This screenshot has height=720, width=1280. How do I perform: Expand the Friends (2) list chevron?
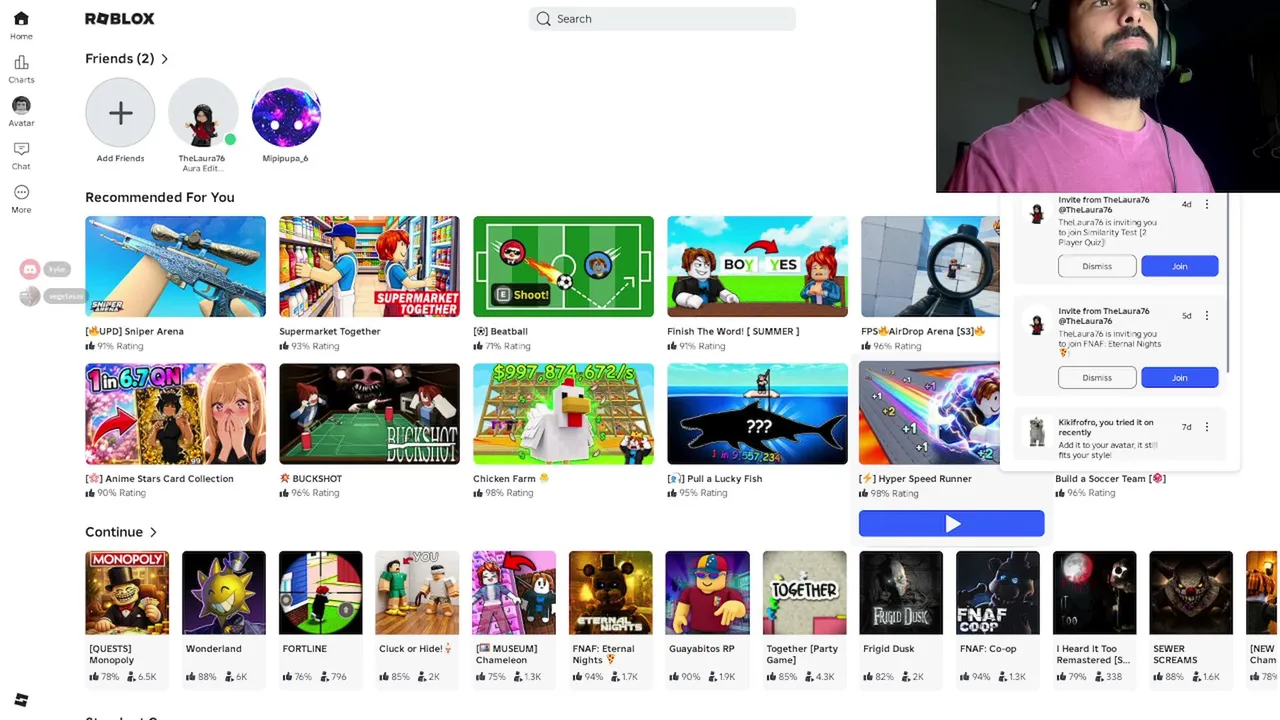(165, 59)
